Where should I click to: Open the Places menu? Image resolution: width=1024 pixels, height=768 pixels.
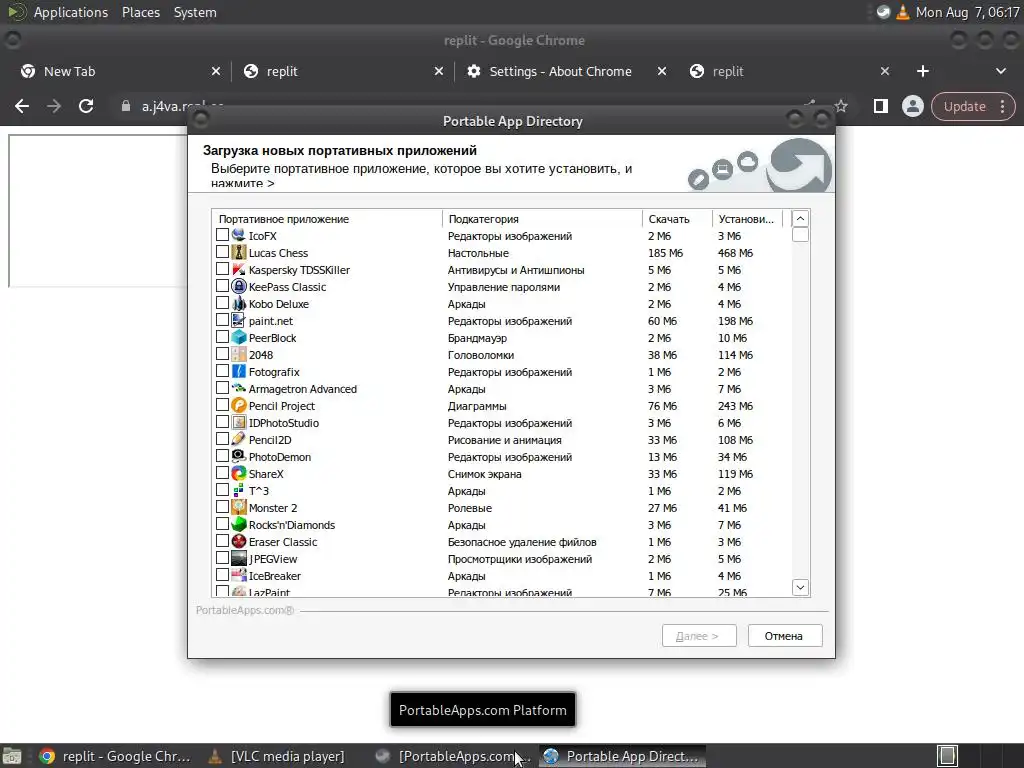click(x=140, y=12)
